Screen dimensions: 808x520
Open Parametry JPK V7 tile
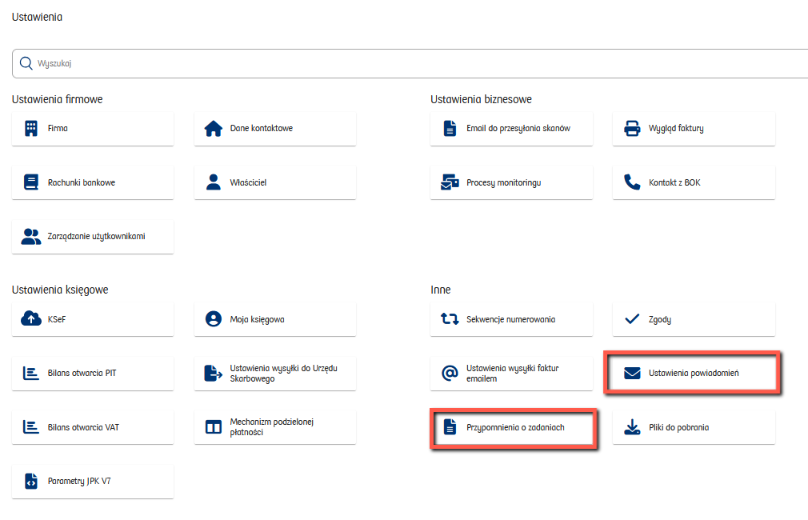(x=93, y=481)
